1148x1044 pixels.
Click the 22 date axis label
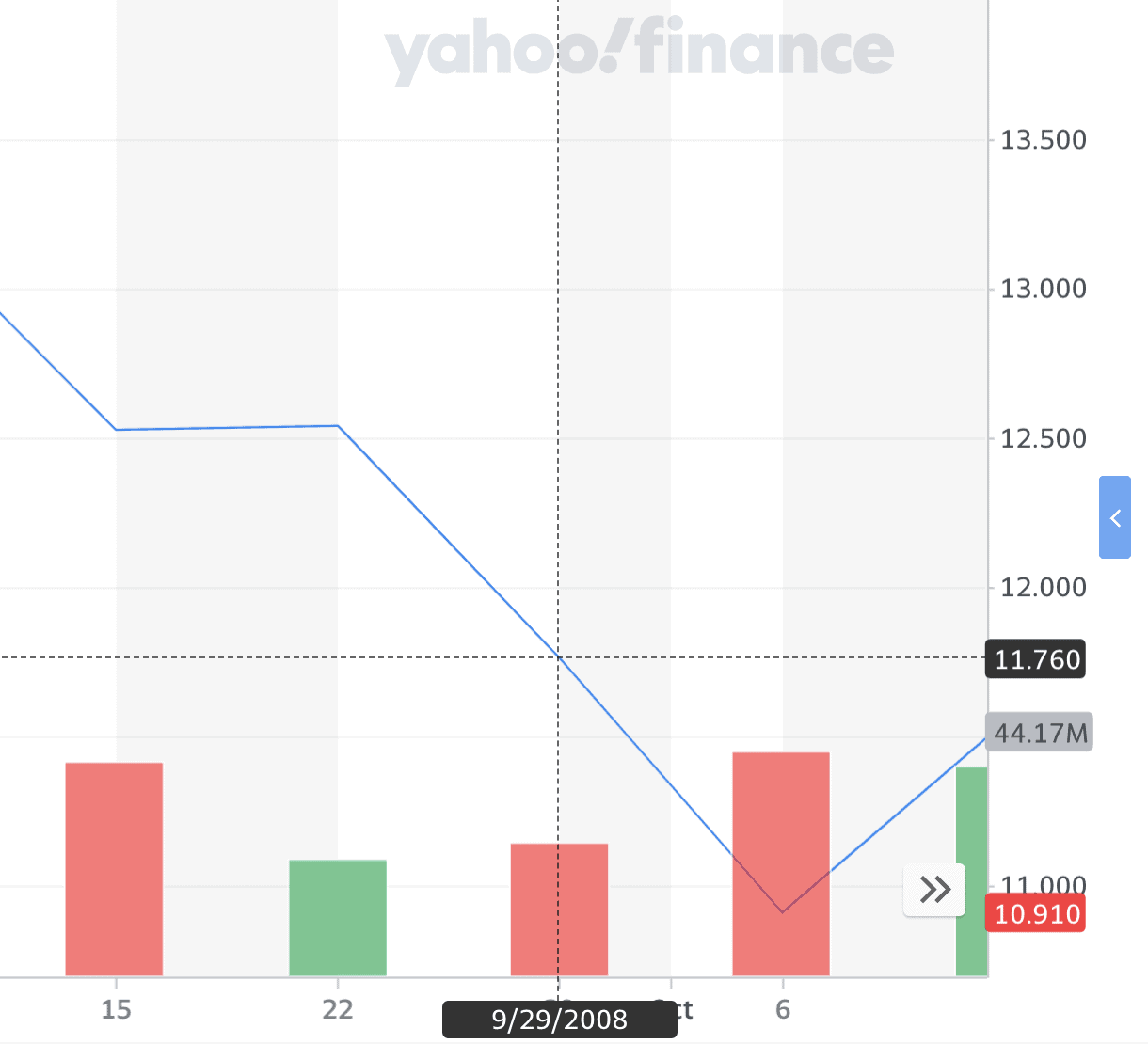(x=338, y=1010)
